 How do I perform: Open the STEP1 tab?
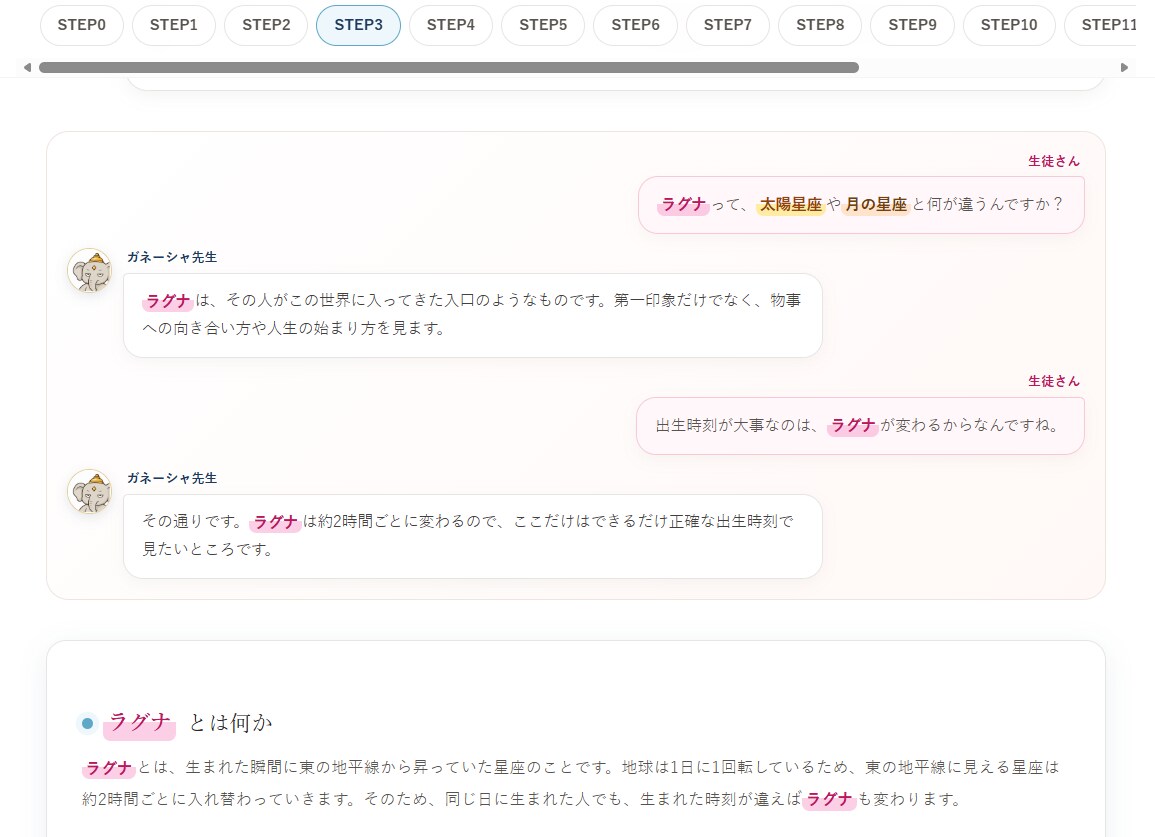(x=174, y=25)
